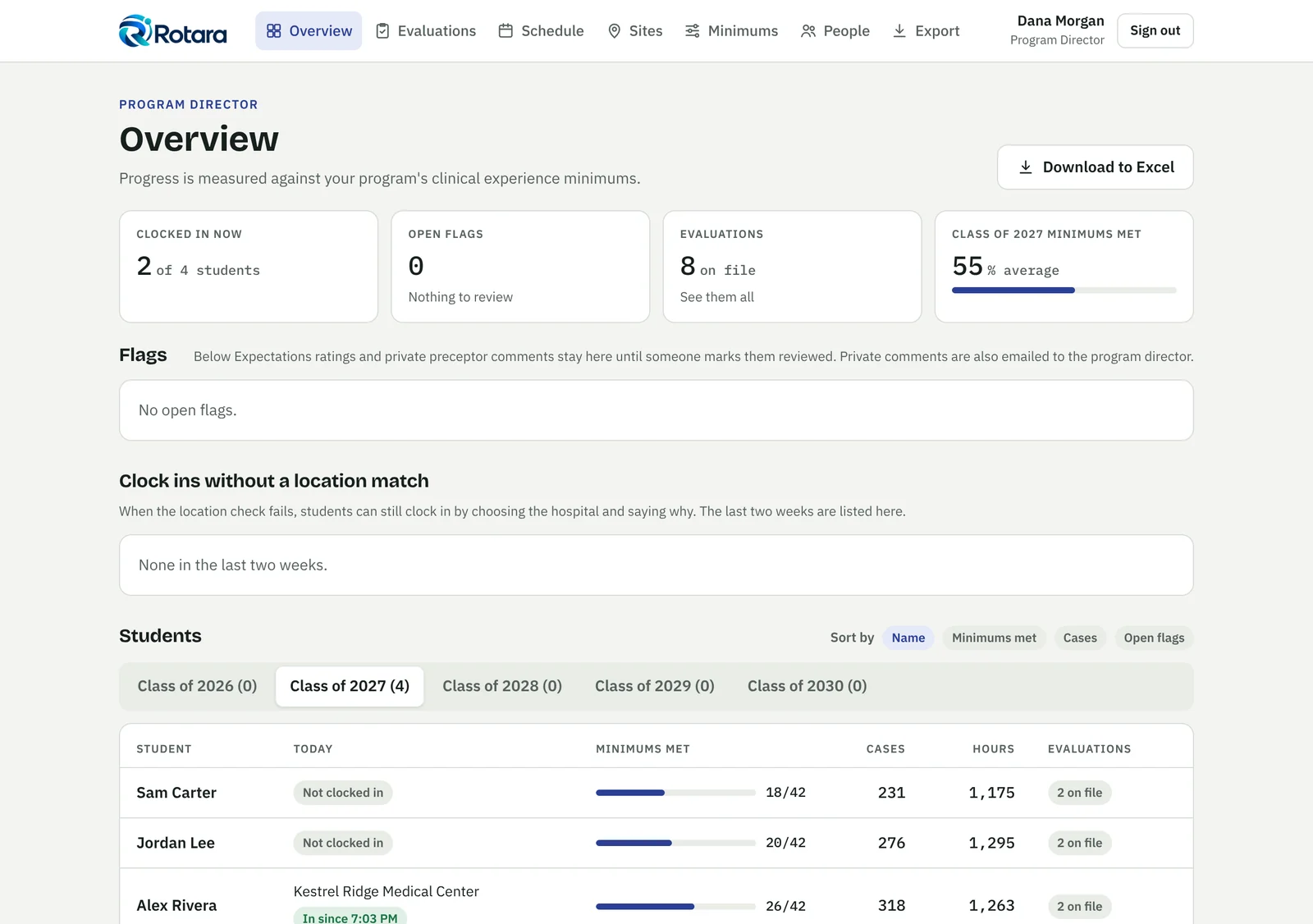Open the See them all evaluations link
The width and height of the screenshot is (1313, 924).
pyautogui.click(x=716, y=297)
